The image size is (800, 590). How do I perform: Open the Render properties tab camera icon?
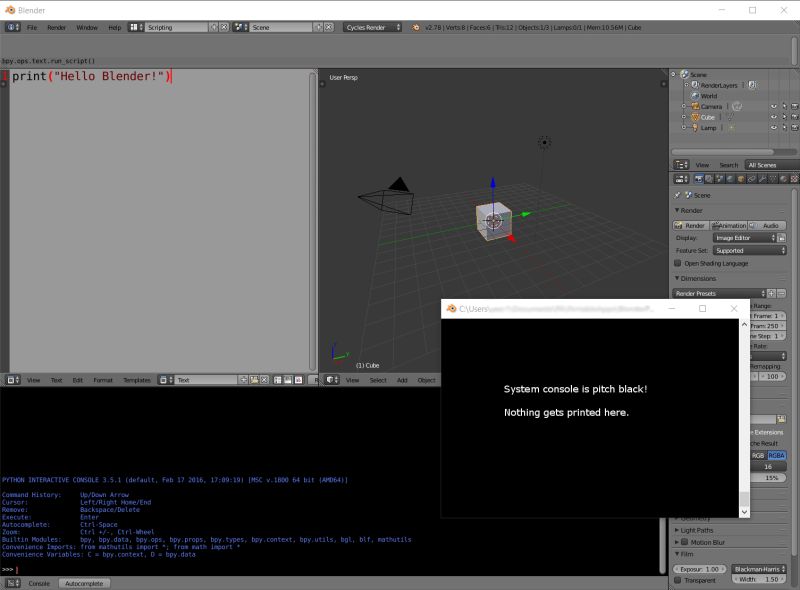tap(698, 179)
